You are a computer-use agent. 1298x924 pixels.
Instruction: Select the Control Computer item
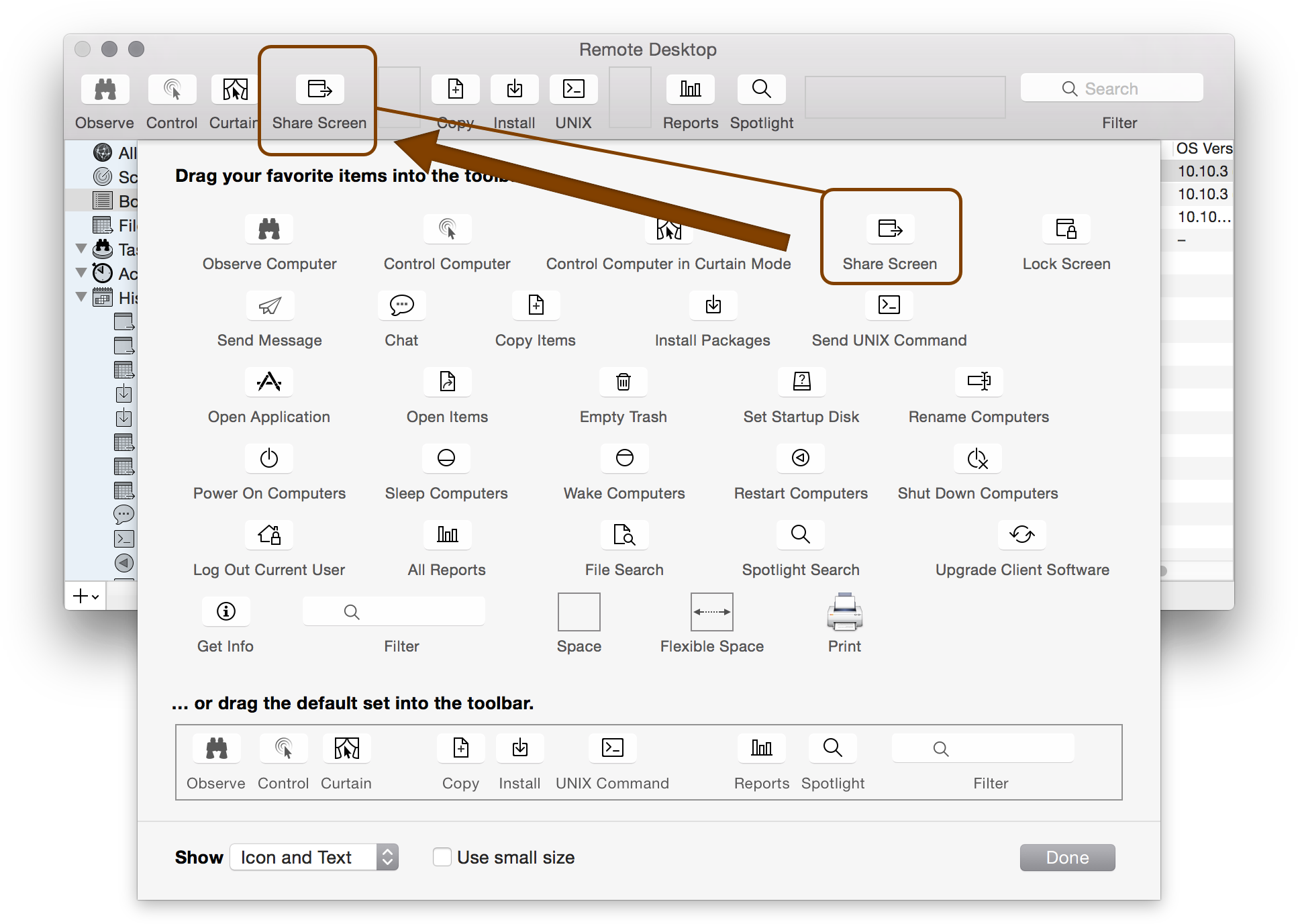coord(448,229)
